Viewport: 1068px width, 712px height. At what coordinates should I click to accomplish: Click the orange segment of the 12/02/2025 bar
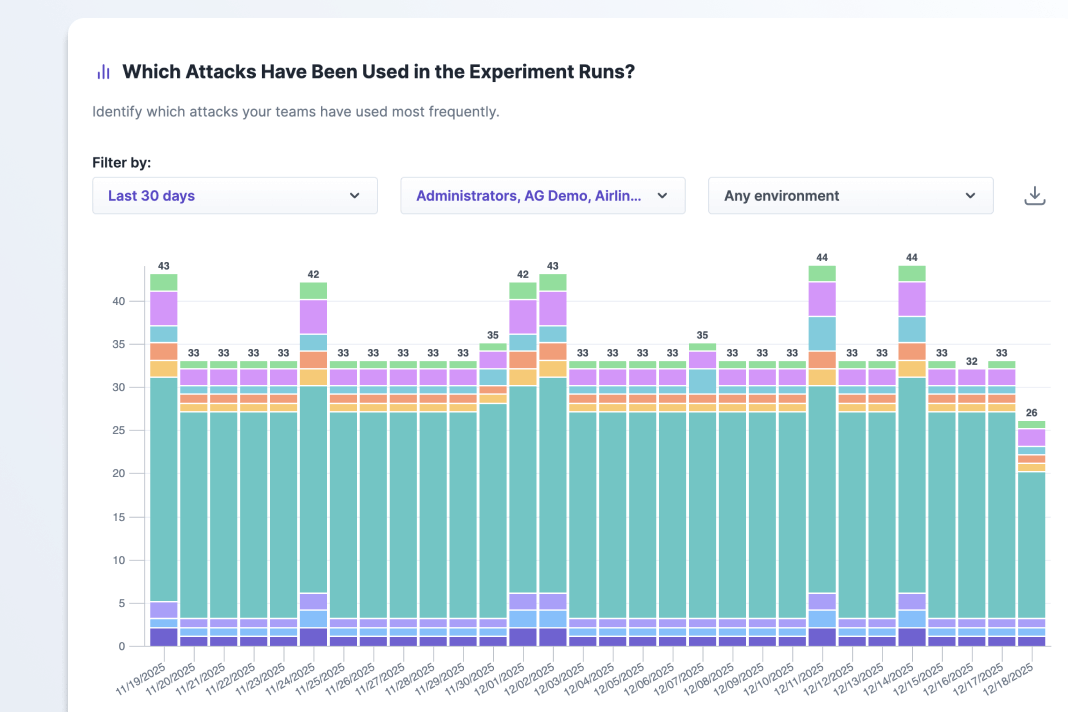tap(553, 352)
